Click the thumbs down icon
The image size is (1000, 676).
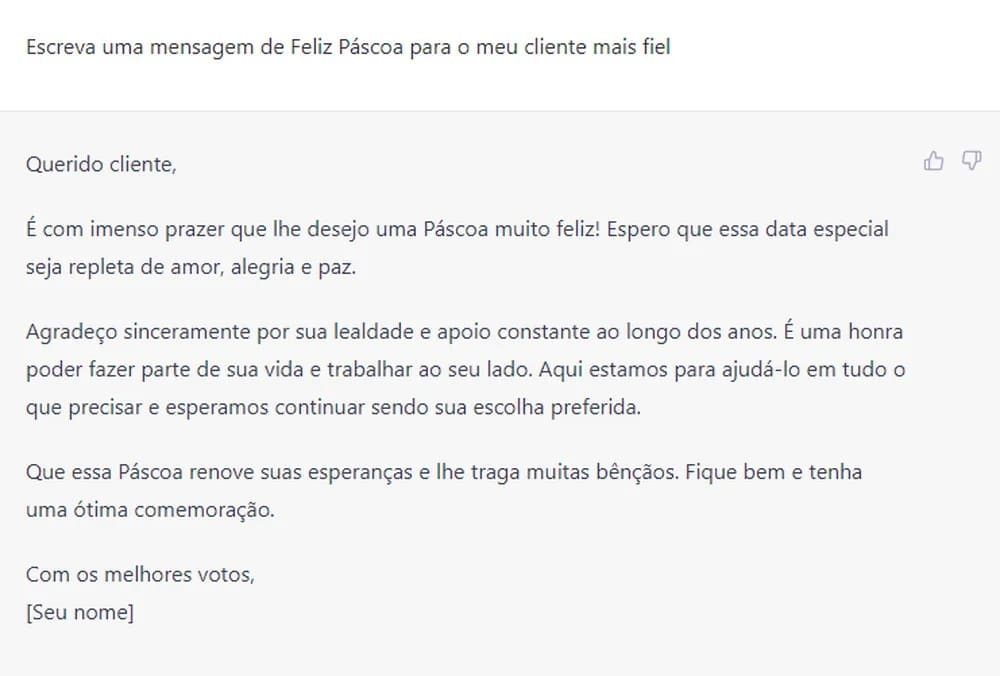(971, 161)
